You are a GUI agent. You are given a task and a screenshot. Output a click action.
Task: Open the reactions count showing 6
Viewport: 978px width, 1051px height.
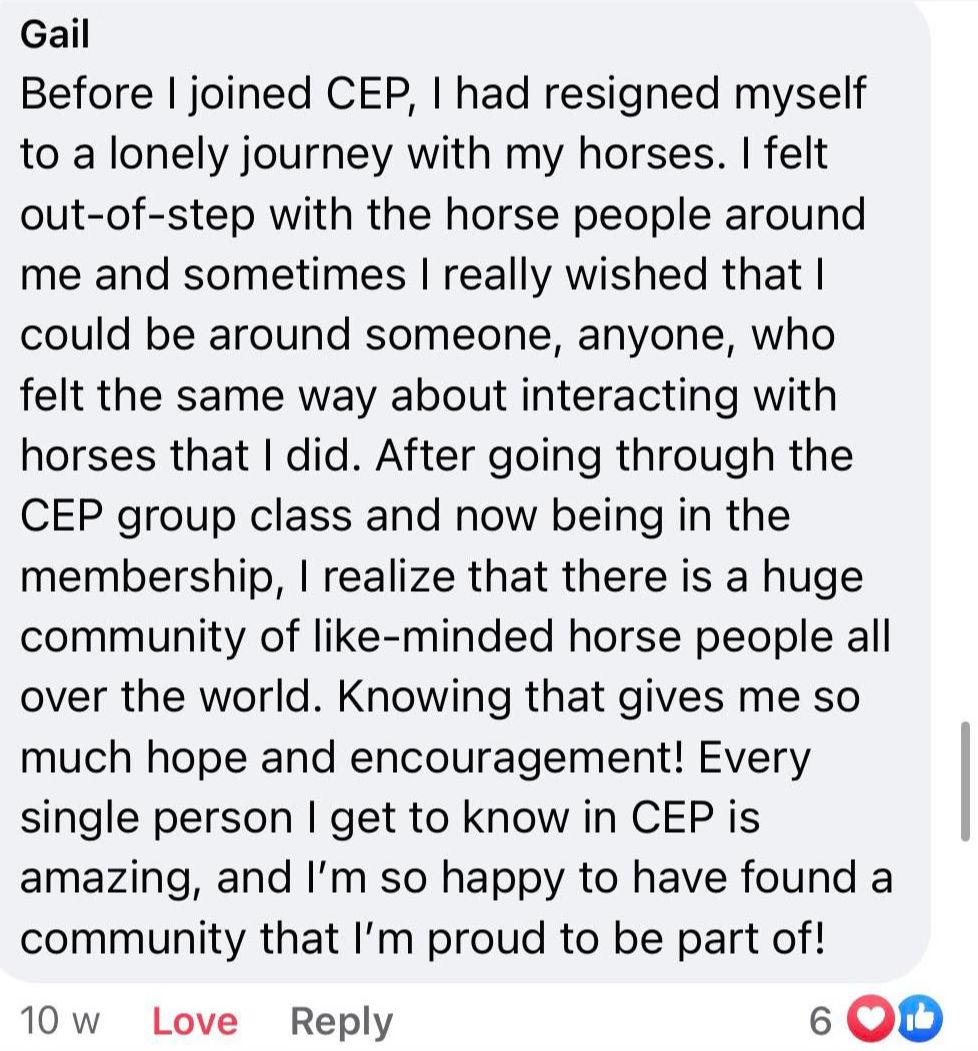[820, 1020]
